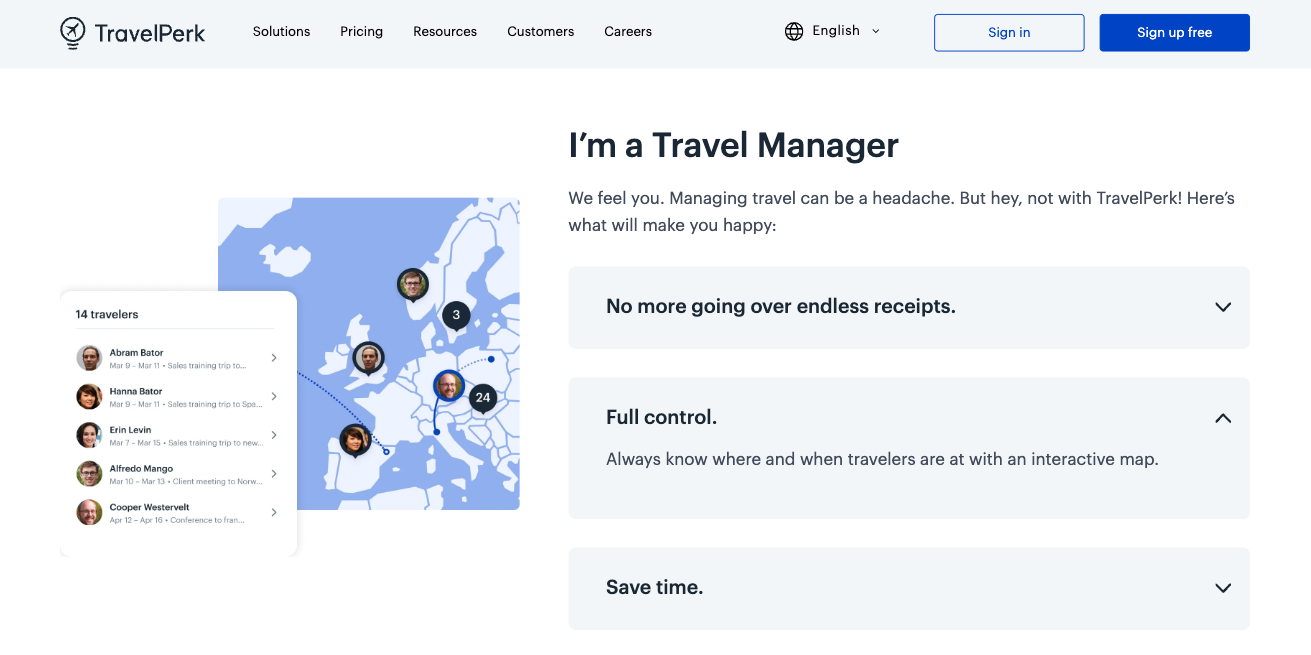Open the Resources menu
The height and width of the screenshot is (655, 1311).
(x=445, y=32)
